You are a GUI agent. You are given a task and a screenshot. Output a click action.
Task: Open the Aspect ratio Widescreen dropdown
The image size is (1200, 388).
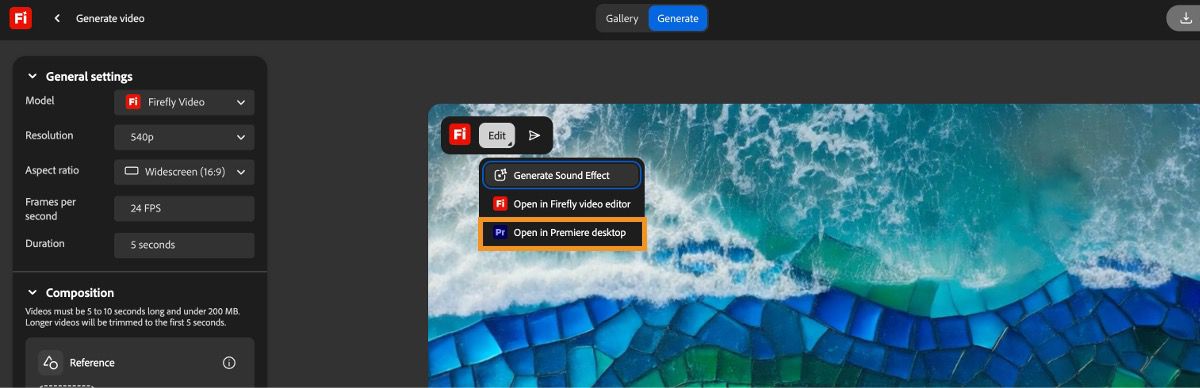(184, 172)
